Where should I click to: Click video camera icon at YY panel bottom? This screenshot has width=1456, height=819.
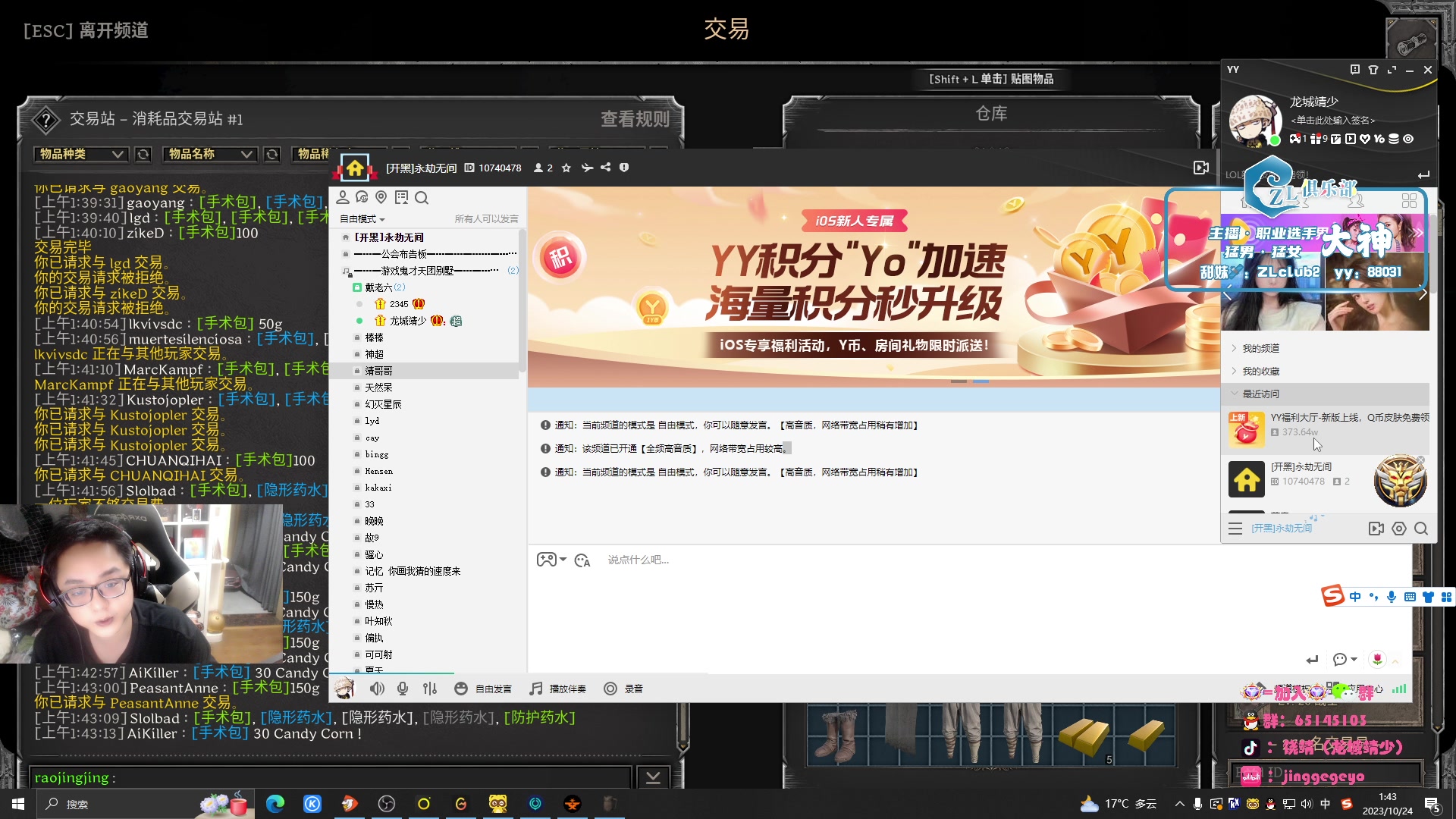1376,529
